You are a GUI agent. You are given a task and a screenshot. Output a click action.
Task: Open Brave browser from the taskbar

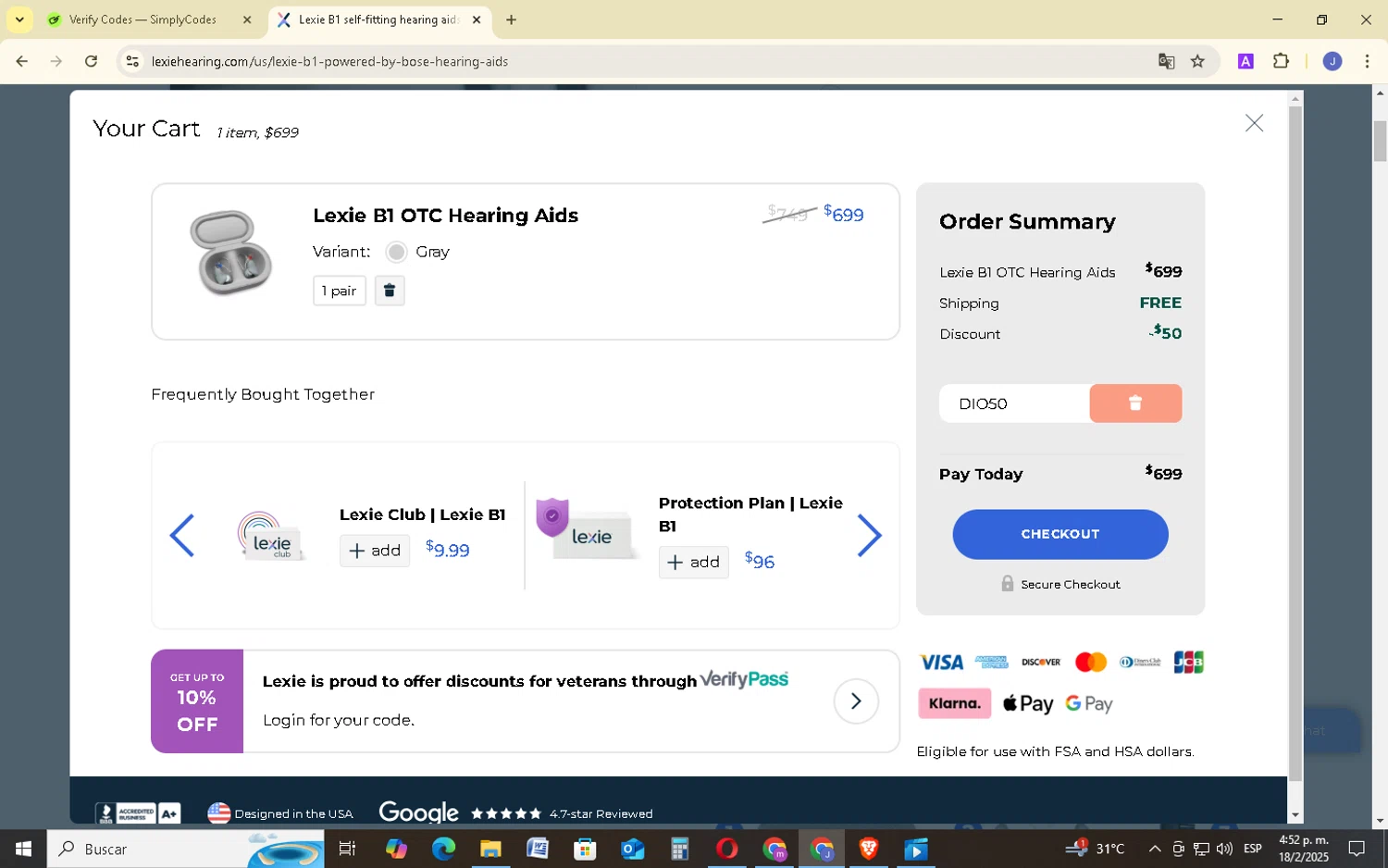coord(869,849)
